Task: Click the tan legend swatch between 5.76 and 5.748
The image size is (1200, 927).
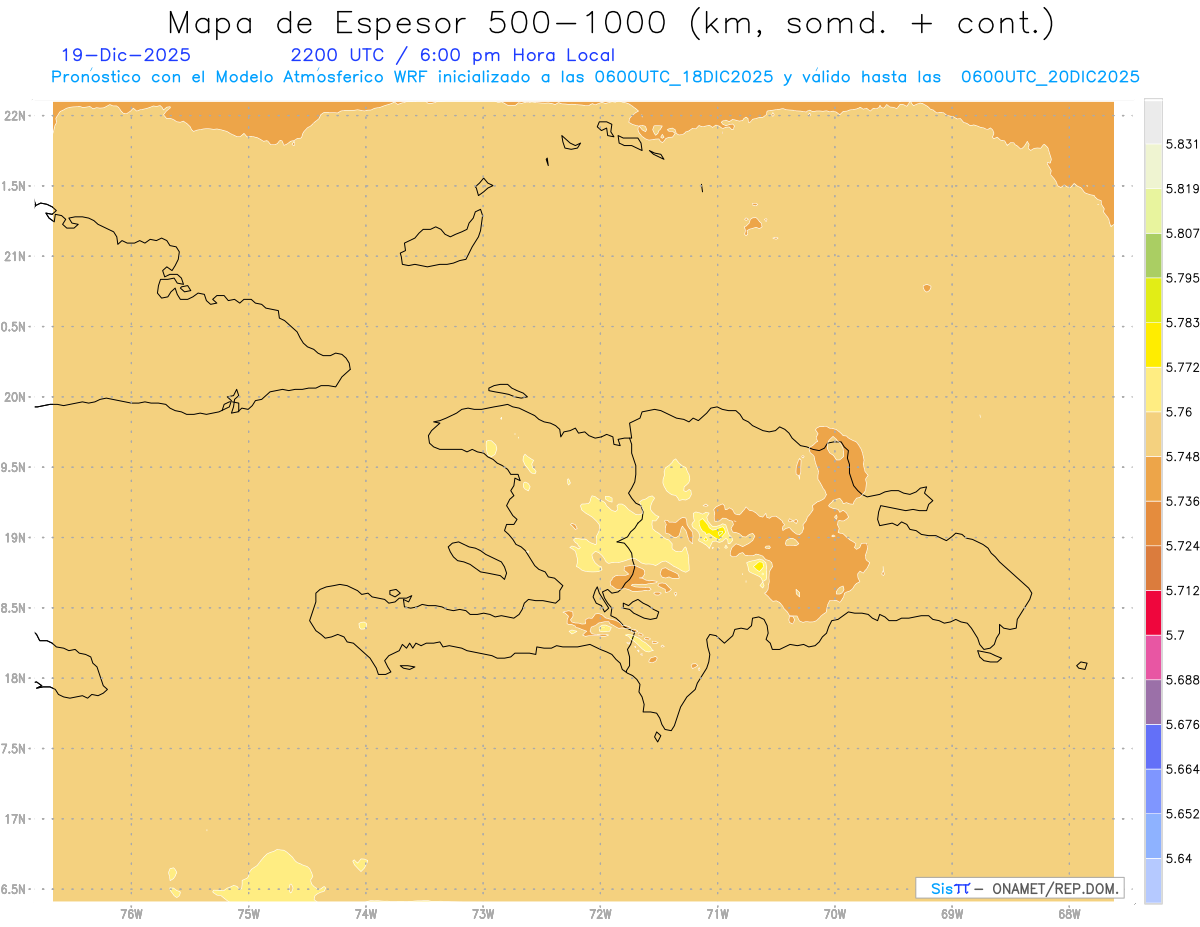Action: coord(1153,434)
